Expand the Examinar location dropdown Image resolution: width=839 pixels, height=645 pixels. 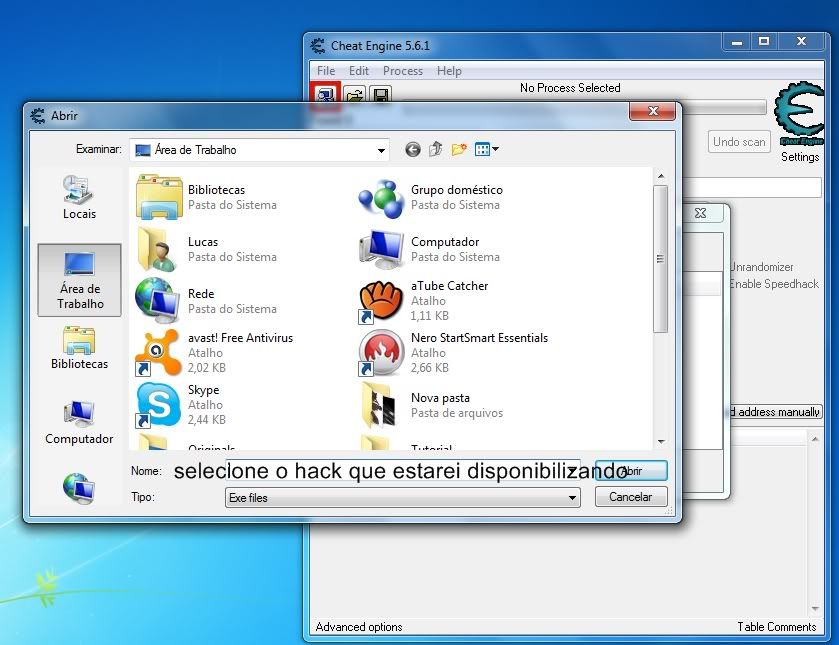[x=381, y=151]
